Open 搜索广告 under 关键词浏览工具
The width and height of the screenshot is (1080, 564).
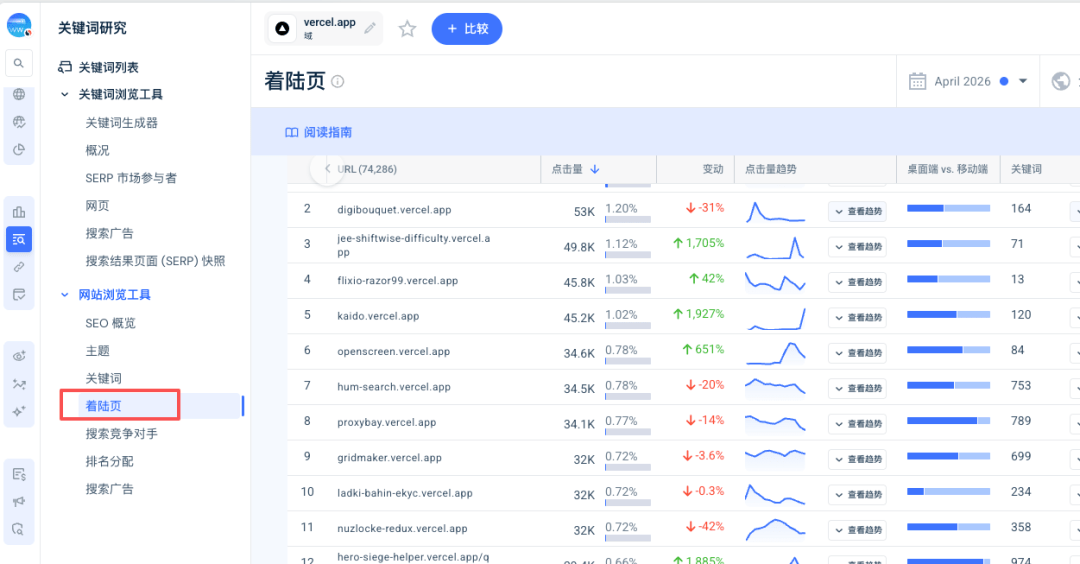click(110, 233)
